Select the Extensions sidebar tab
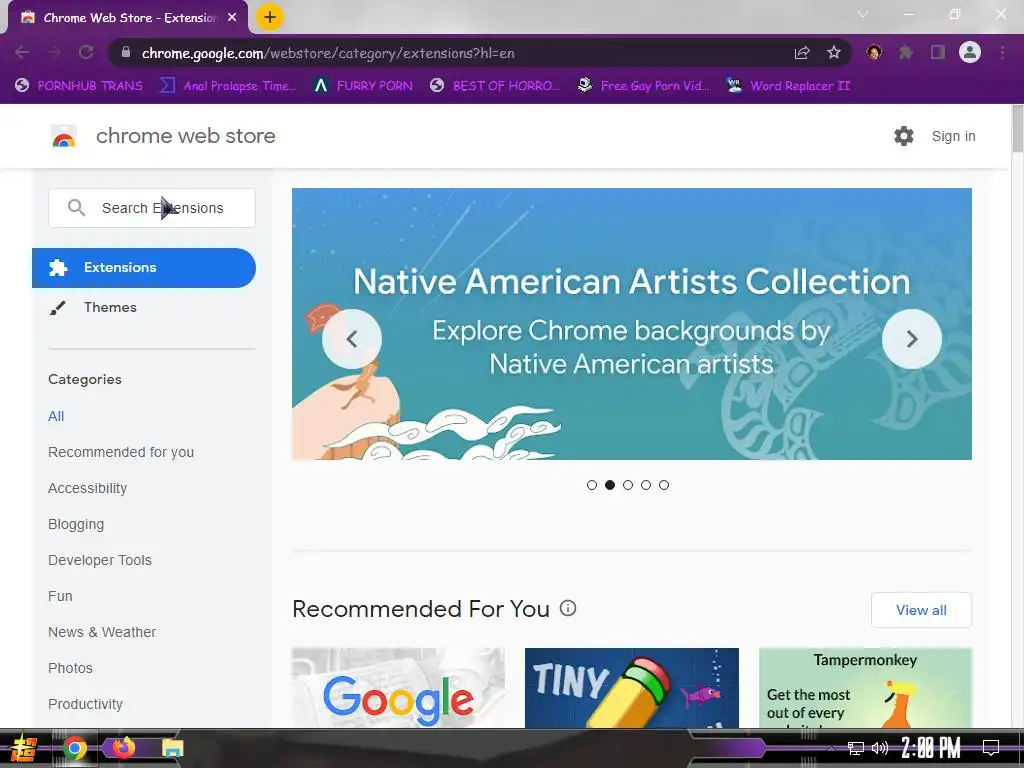The image size is (1024, 768). click(144, 268)
